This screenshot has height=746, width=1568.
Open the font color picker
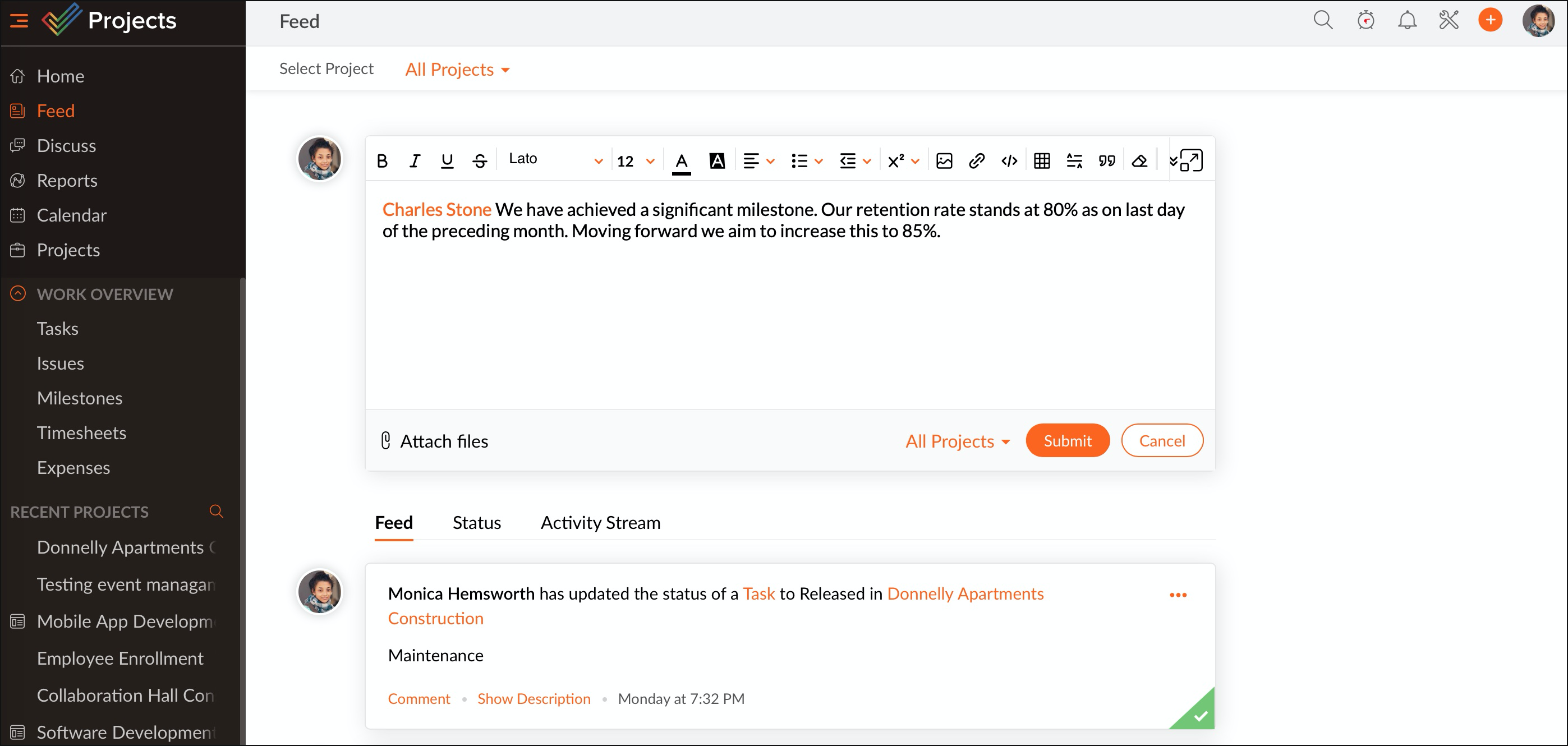681,160
